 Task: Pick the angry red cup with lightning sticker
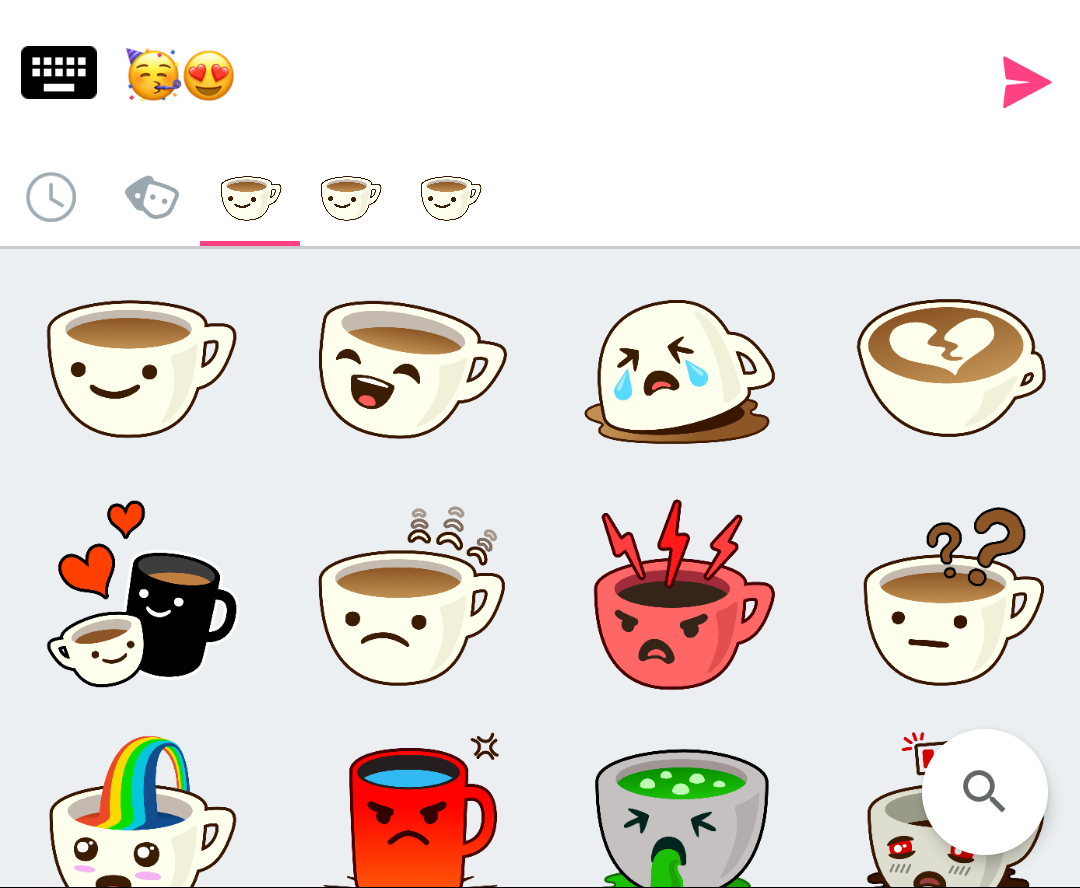coord(684,594)
